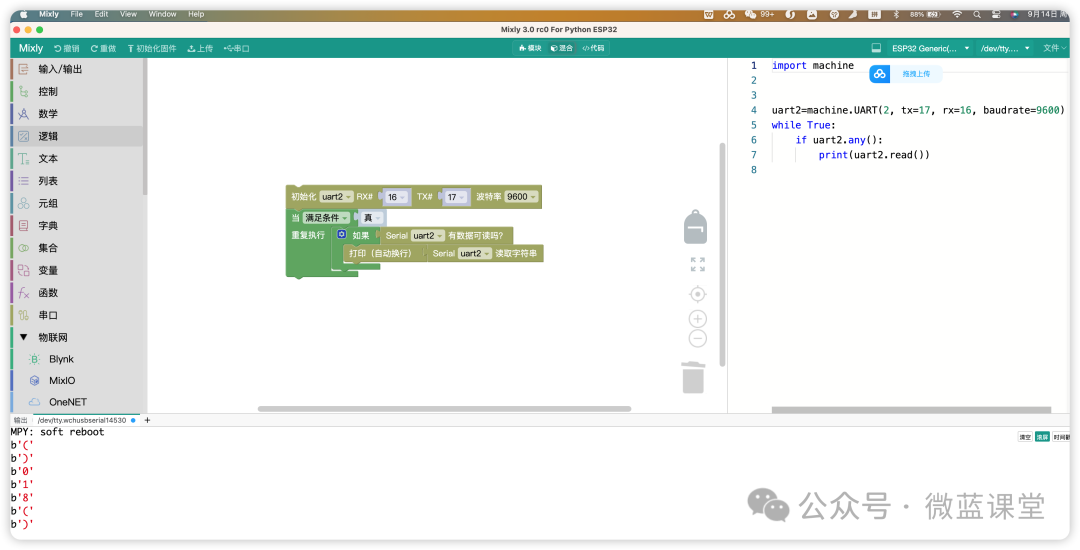Click the cloud upload icon in code panel
Screen dimensions: 1080x550
point(880,74)
